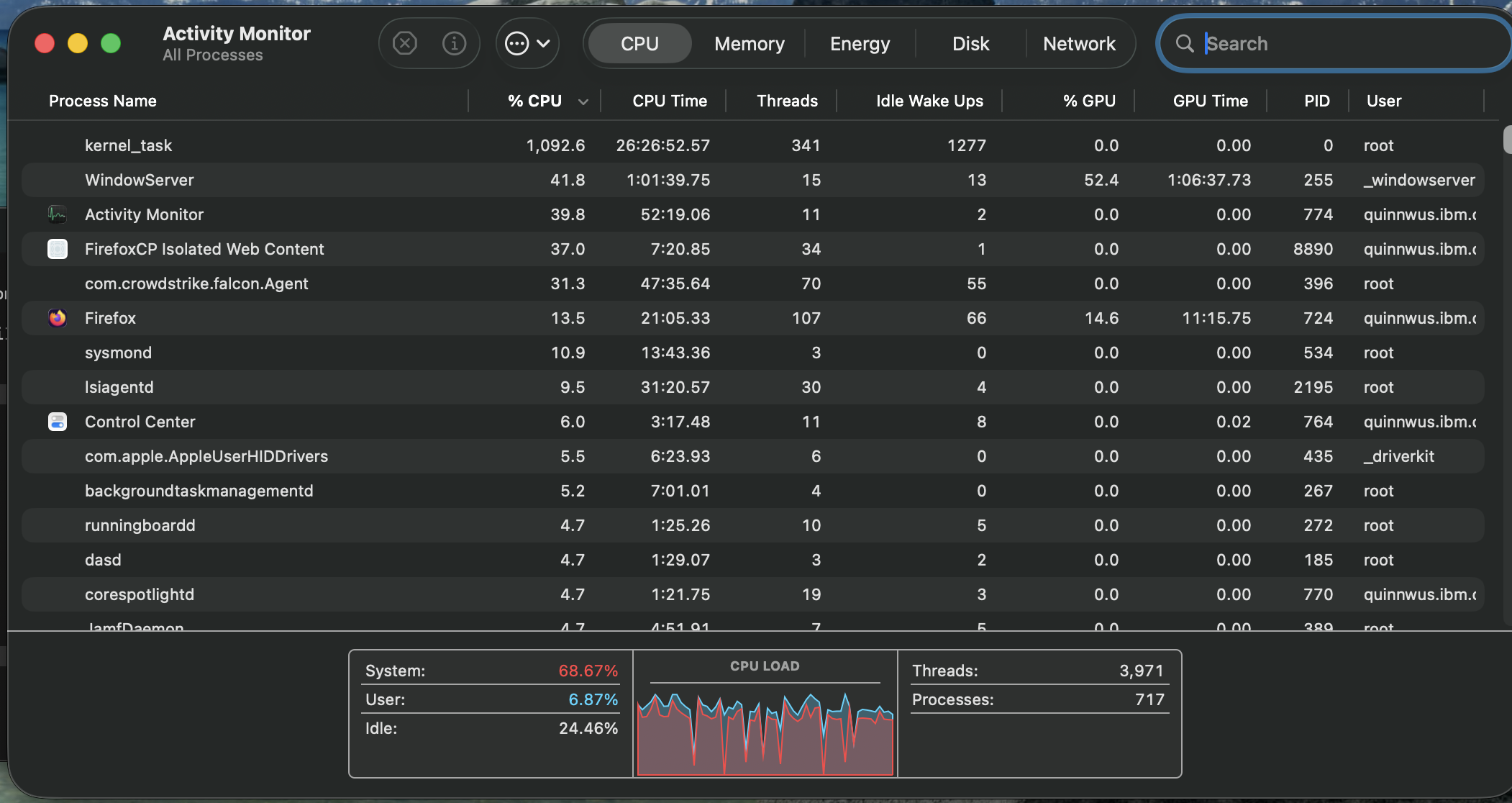Open the Disk tab
This screenshot has height=803, width=1512.
970,44
